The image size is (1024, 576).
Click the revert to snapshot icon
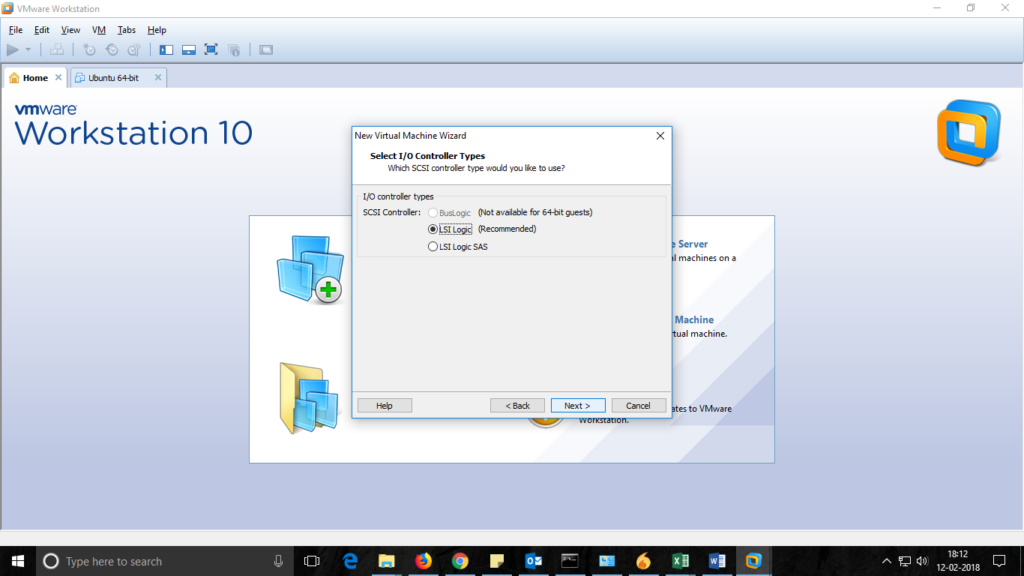[112, 50]
